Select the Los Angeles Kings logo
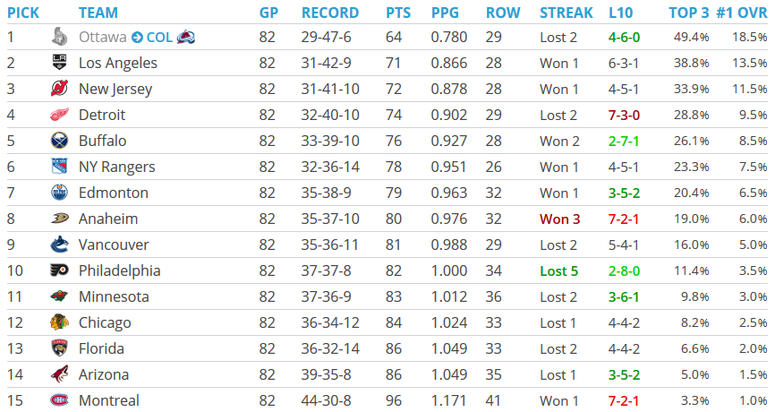 [x=59, y=63]
